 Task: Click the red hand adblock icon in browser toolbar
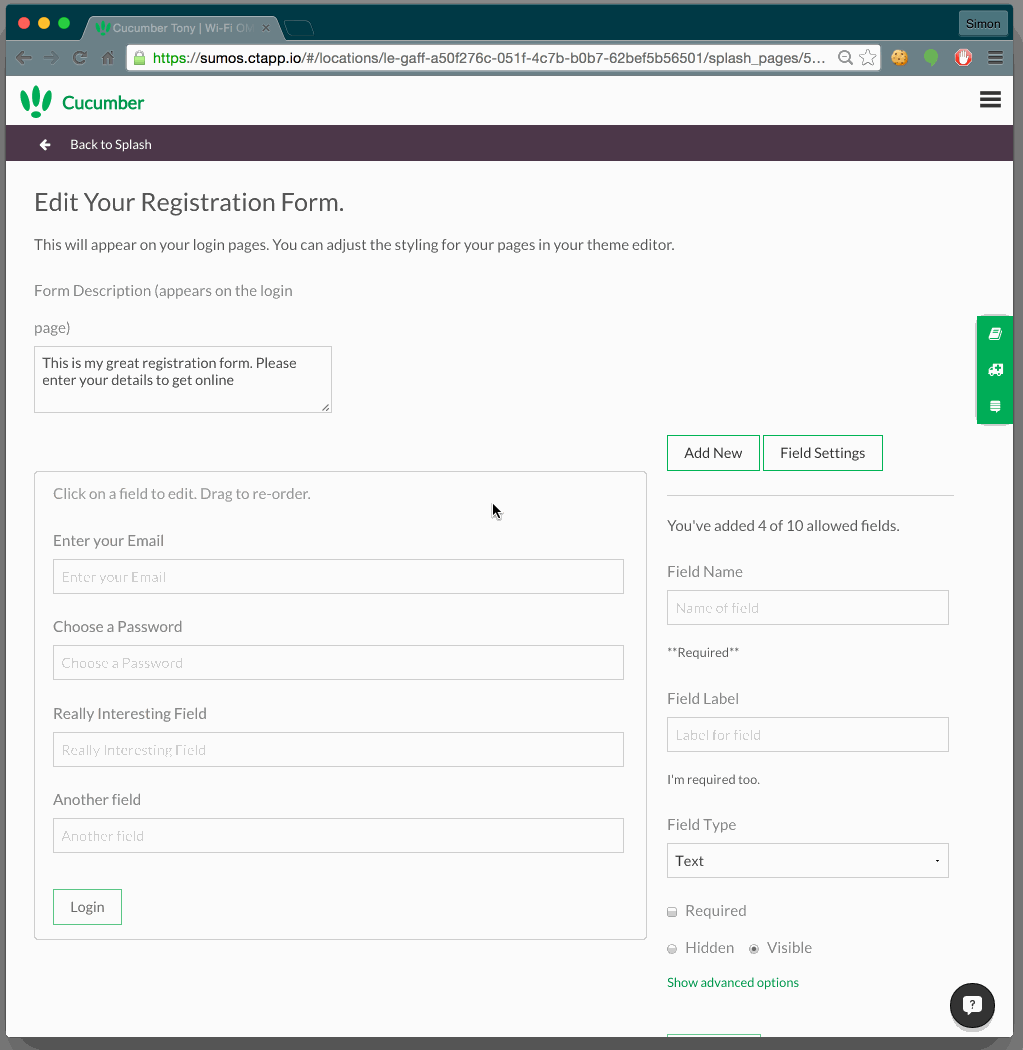tap(962, 58)
